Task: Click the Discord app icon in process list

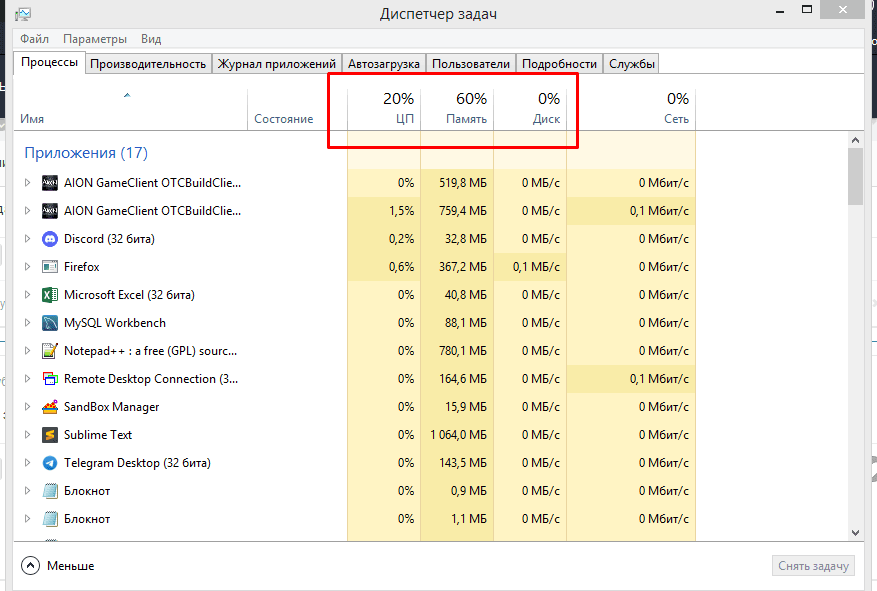Action: coord(50,239)
